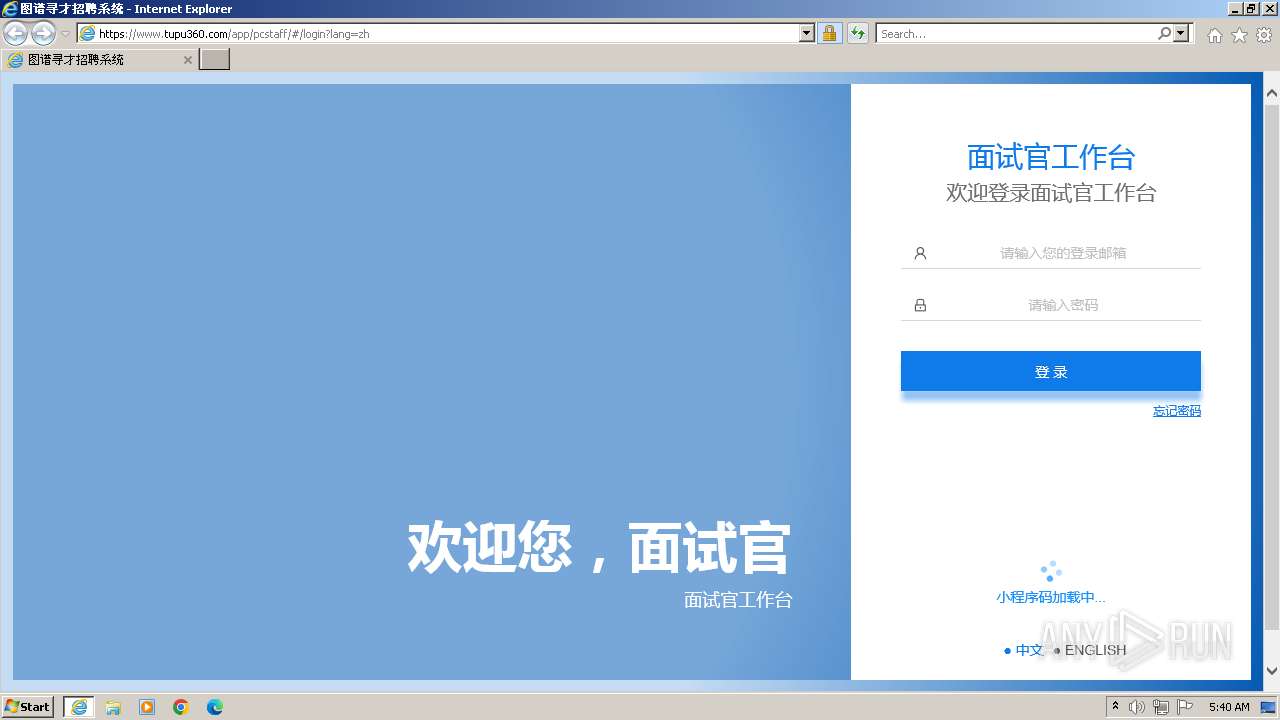Image resolution: width=1280 pixels, height=720 pixels.
Task: Click the user icon beside email field
Action: coord(920,253)
